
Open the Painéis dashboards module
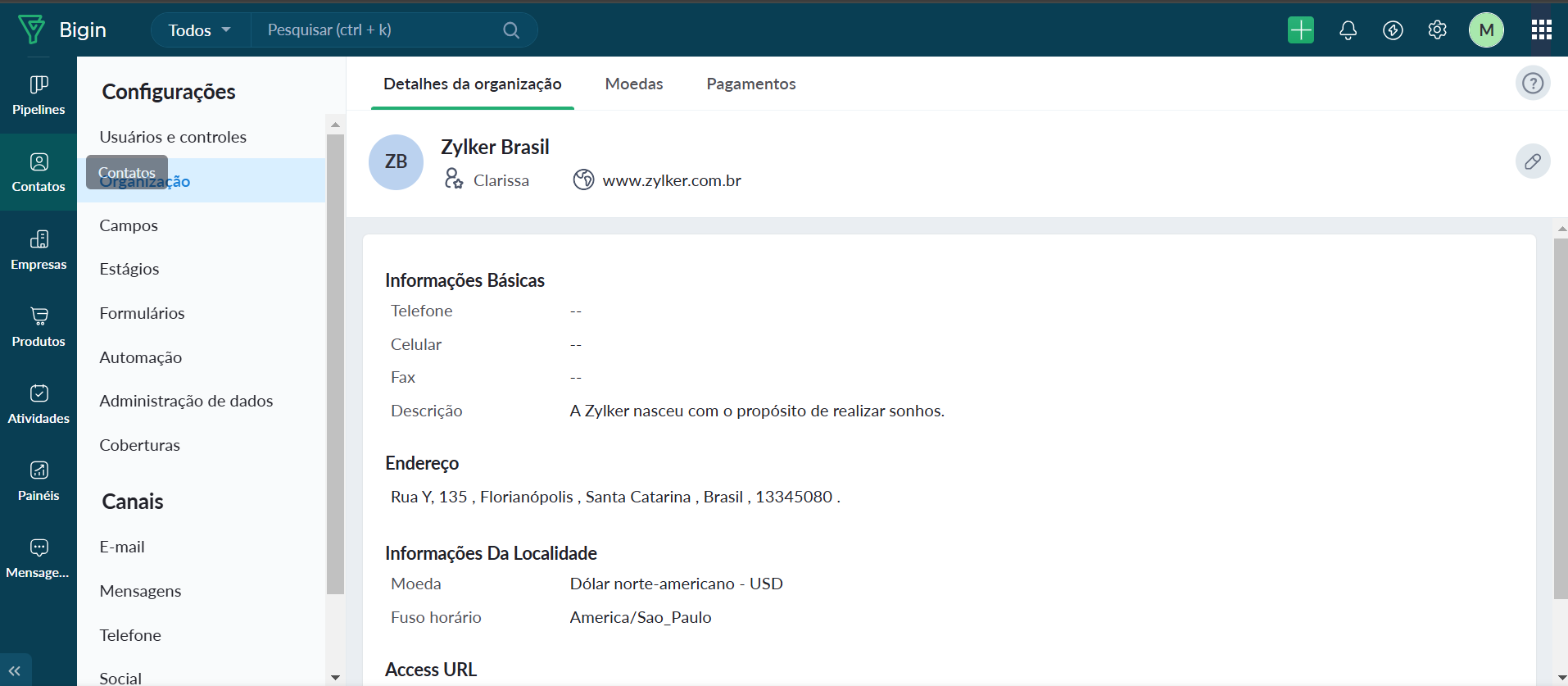39,481
